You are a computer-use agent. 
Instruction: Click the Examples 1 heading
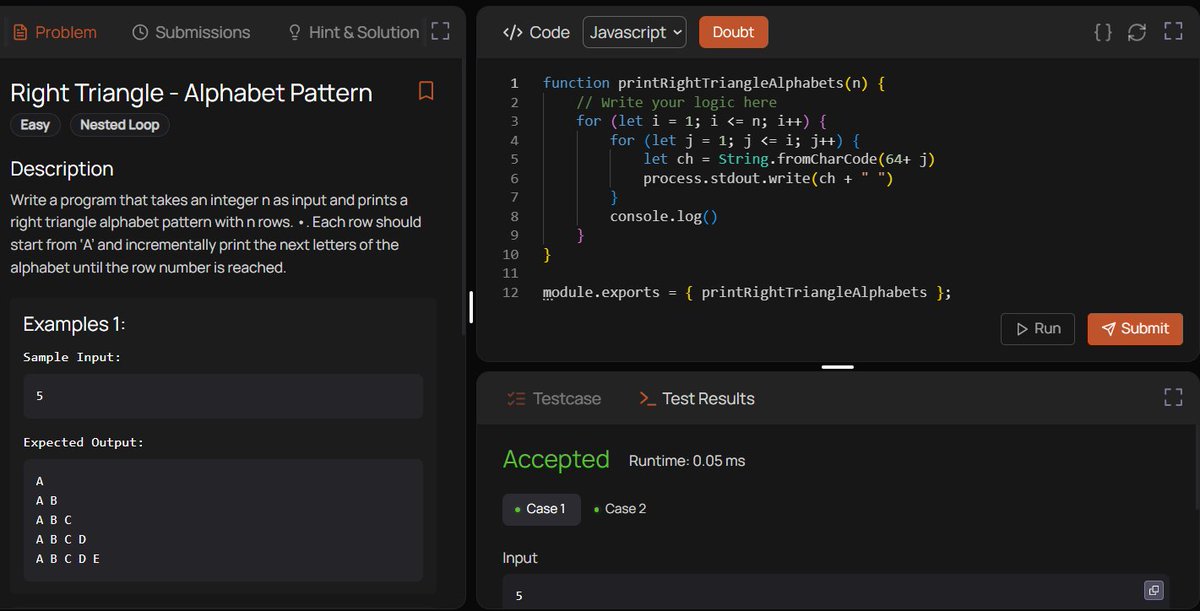[74, 324]
